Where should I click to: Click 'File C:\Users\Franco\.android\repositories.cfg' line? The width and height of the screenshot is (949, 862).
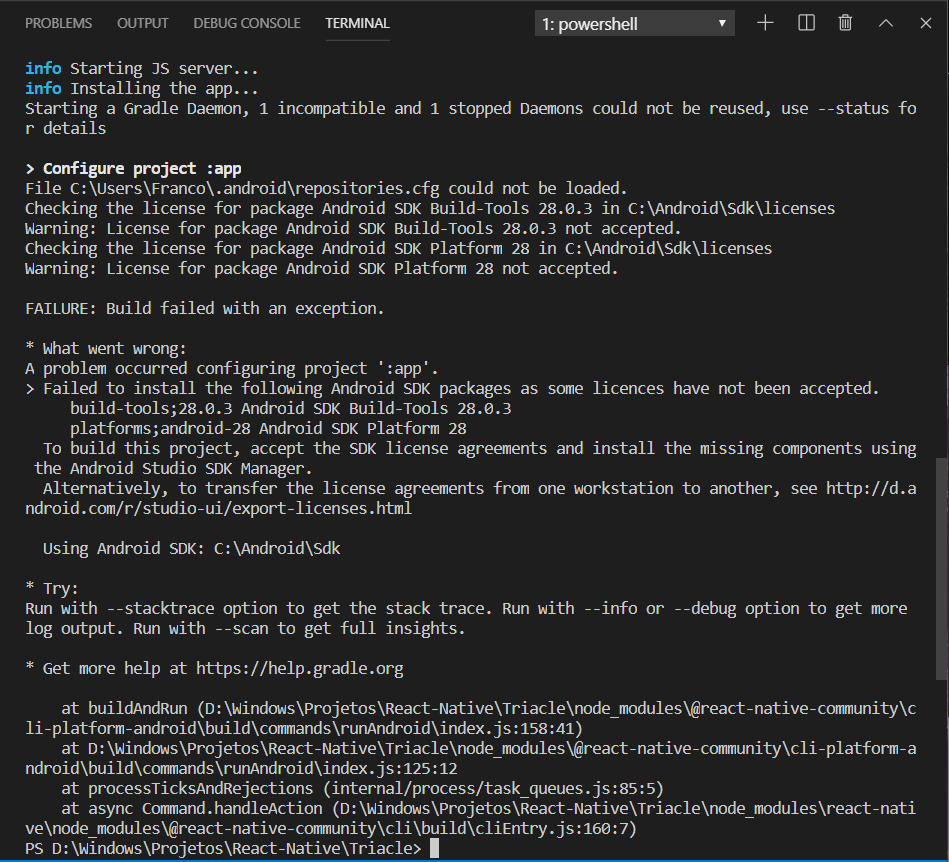pos(326,188)
